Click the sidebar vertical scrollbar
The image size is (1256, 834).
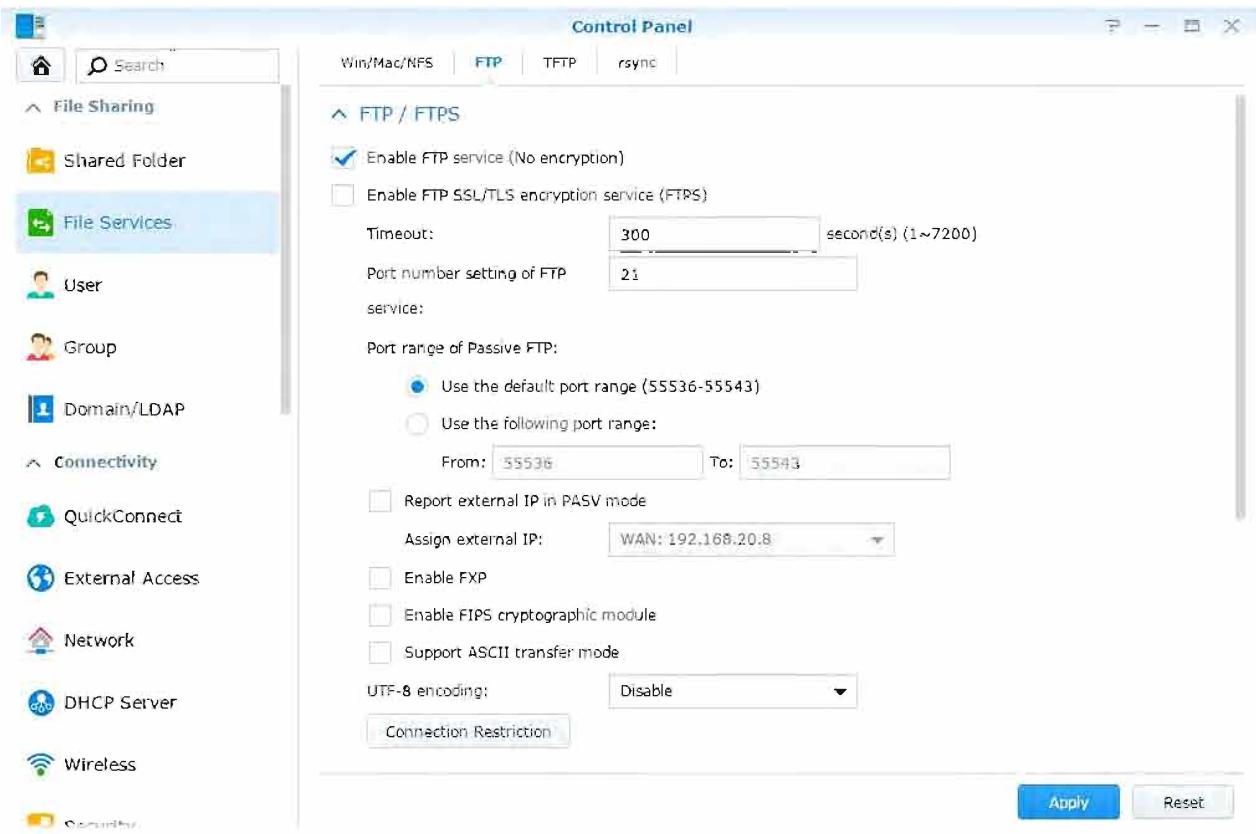click(x=286, y=250)
